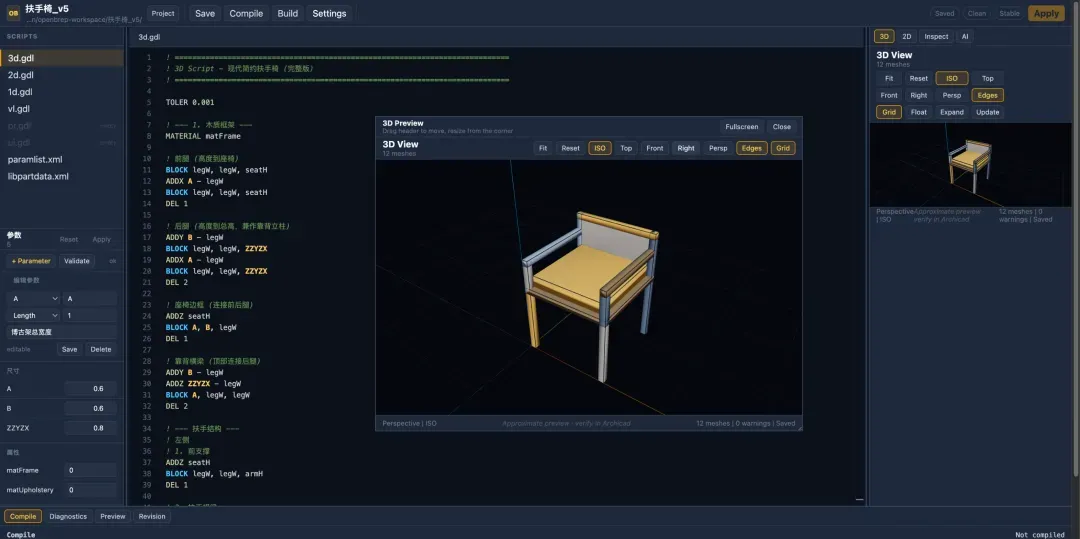Open the AI tab

point(965,36)
